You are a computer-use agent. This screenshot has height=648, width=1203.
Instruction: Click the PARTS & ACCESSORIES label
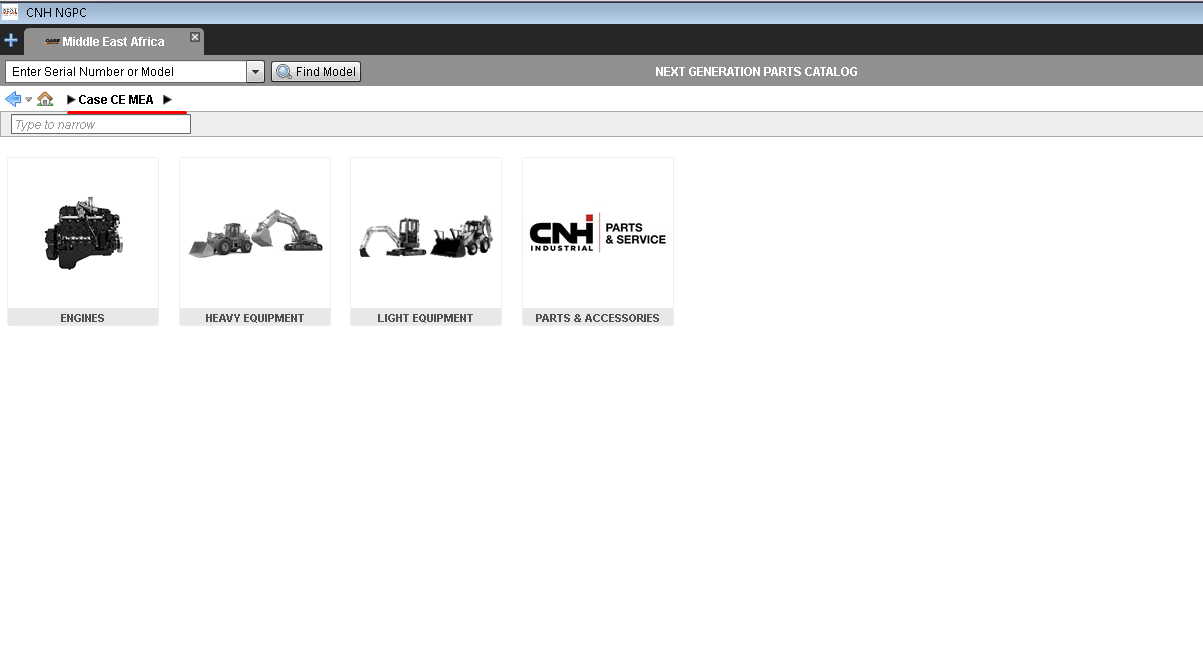point(598,318)
